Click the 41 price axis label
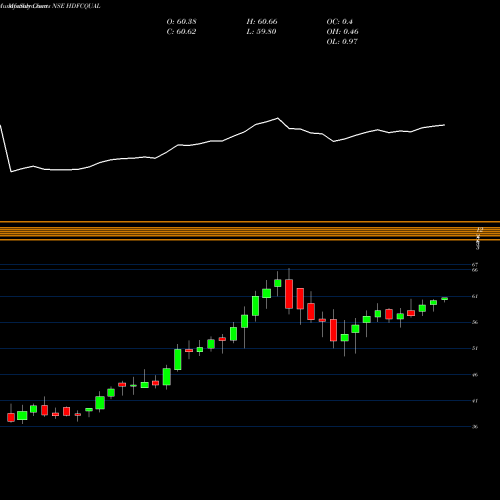Screen dimensions: 500x500 [475, 401]
